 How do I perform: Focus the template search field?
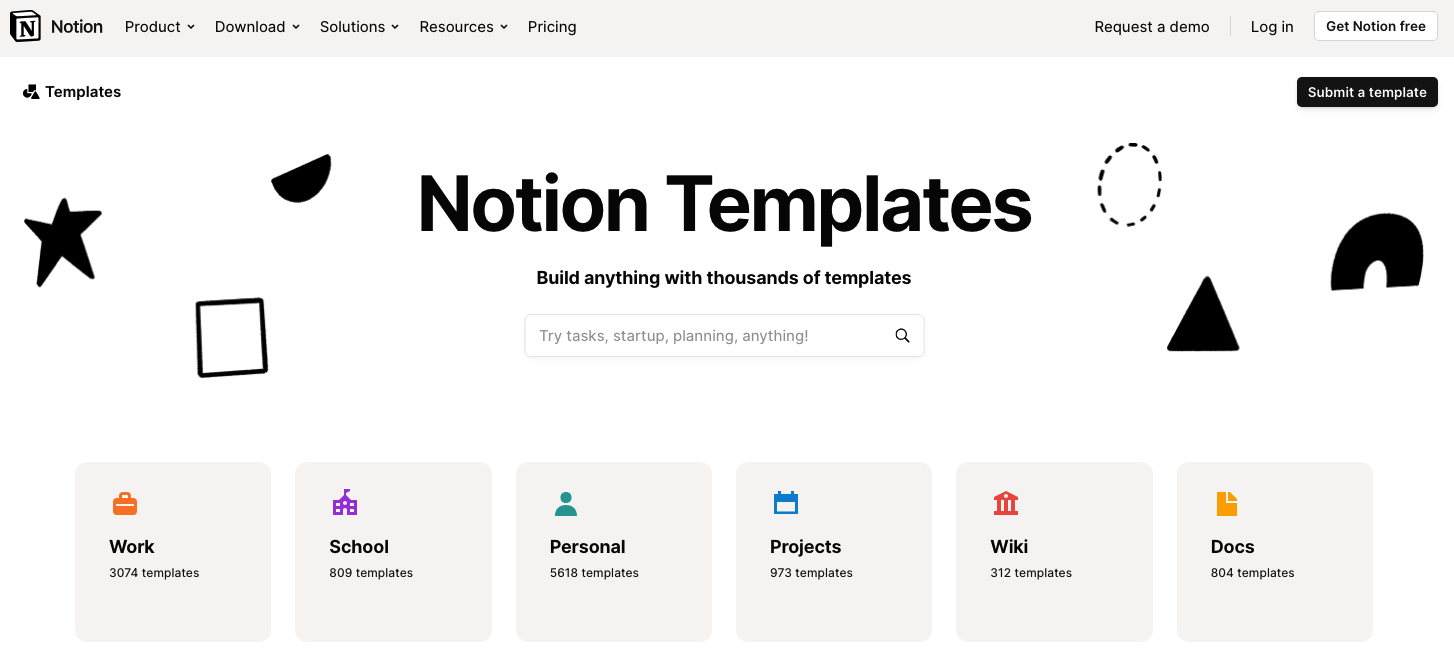(724, 336)
